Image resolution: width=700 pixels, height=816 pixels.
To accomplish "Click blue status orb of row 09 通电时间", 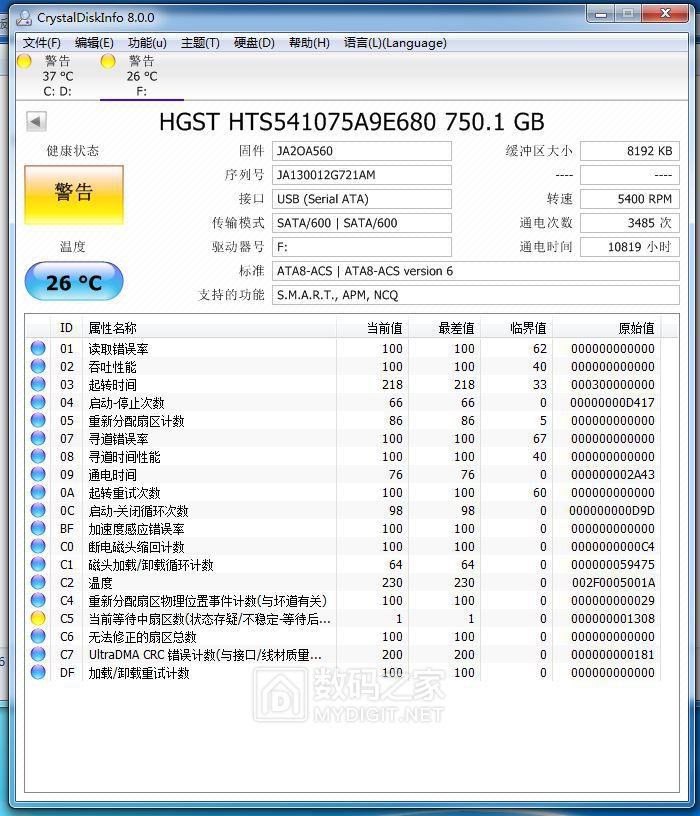I will (x=38, y=474).
